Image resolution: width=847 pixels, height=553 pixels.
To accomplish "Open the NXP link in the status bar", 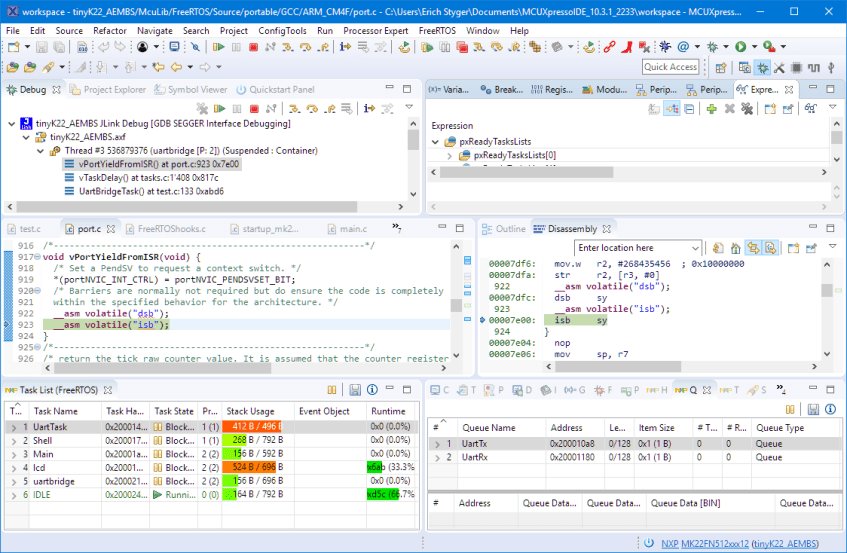I will coord(669,544).
